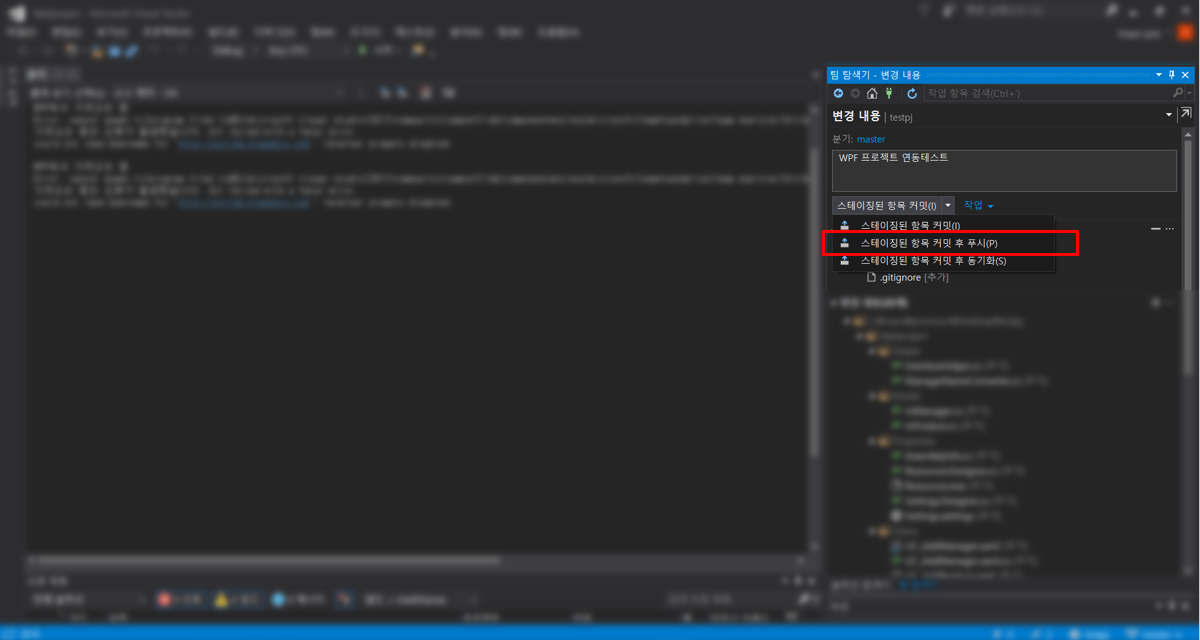This screenshot has height=640, width=1200.
Task: Click the Team Explorer scroll-up arrow
Action: pyautogui.click(x=1188, y=133)
